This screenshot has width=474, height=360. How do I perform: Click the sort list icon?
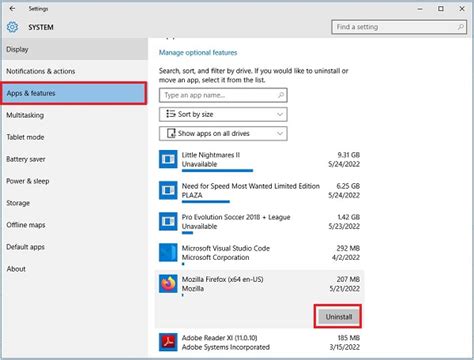pos(171,114)
